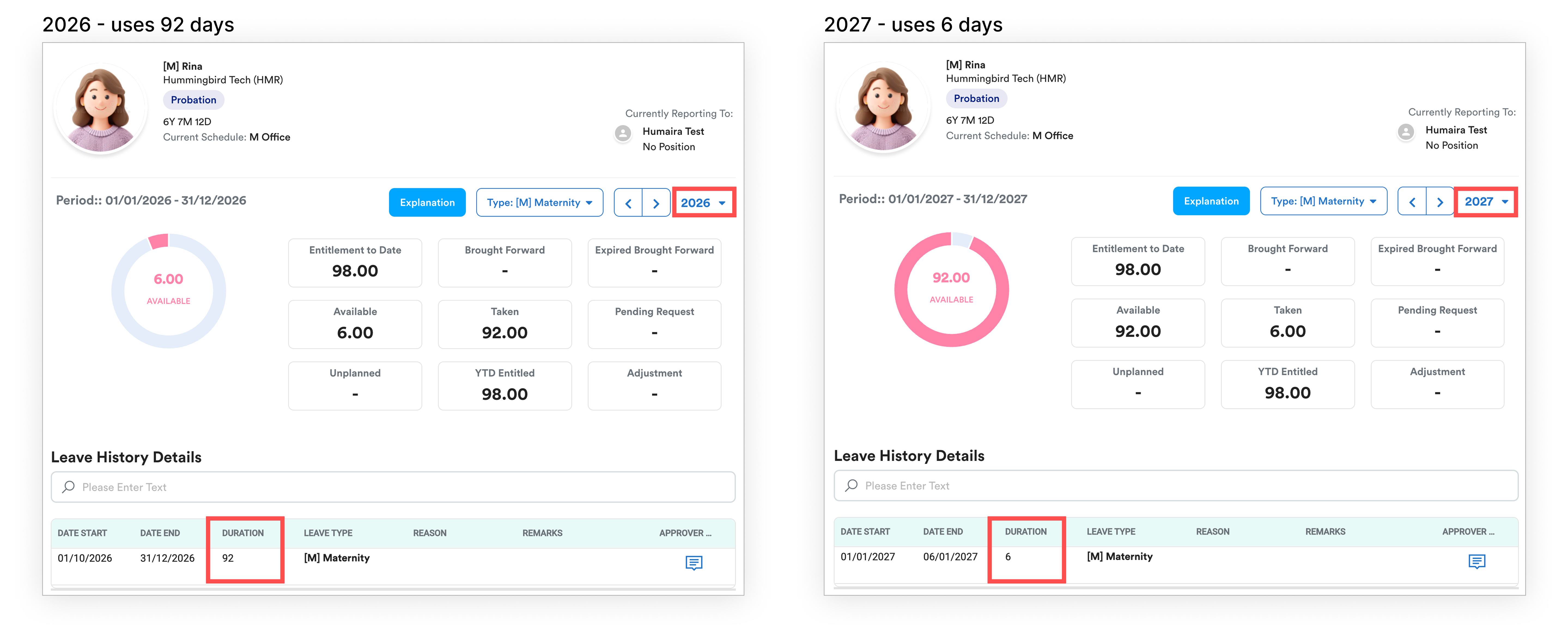The height and width of the screenshot is (638, 1568).
Task: Click Period 01/01/2027 - 31/12/2027 text
Action: coord(932,199)
